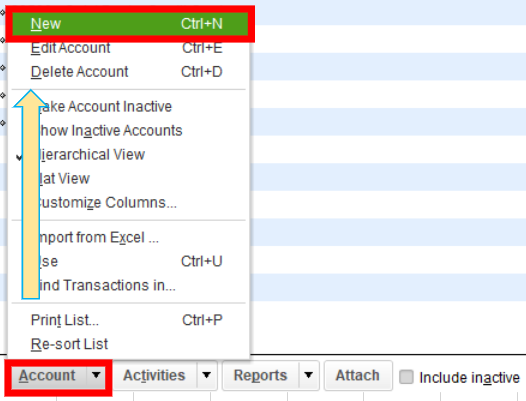Open the Reports dropdown arrow
This screenshot has width=526, height=401.
pos(309,375)
